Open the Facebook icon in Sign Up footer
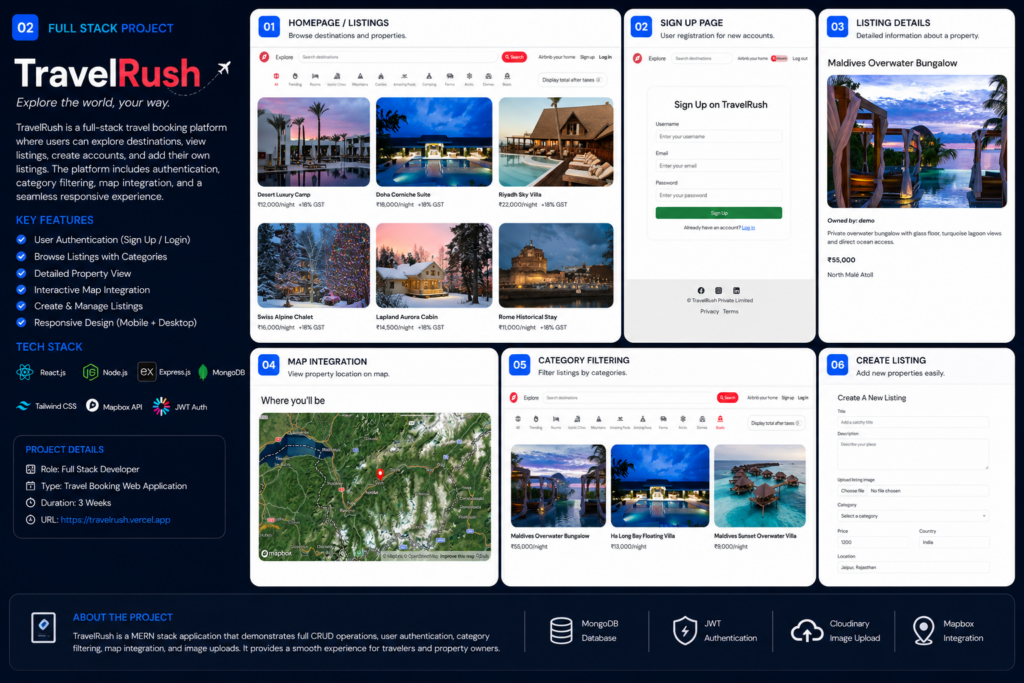 pyautogui.click(x=701, y=291)
